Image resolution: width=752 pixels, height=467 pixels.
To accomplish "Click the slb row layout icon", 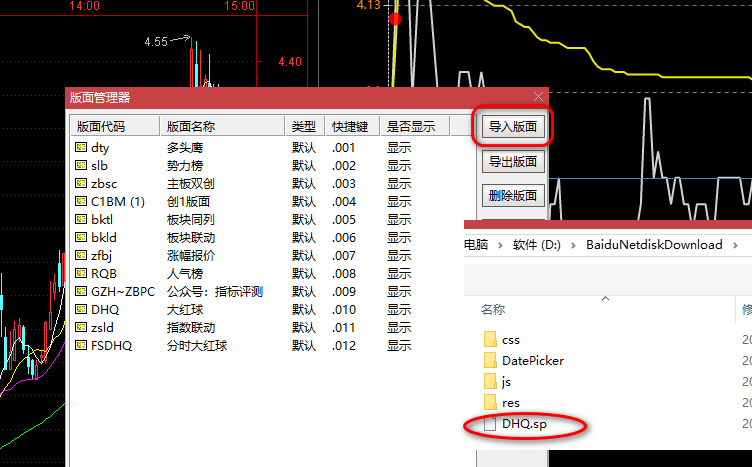I will [81, 165].
